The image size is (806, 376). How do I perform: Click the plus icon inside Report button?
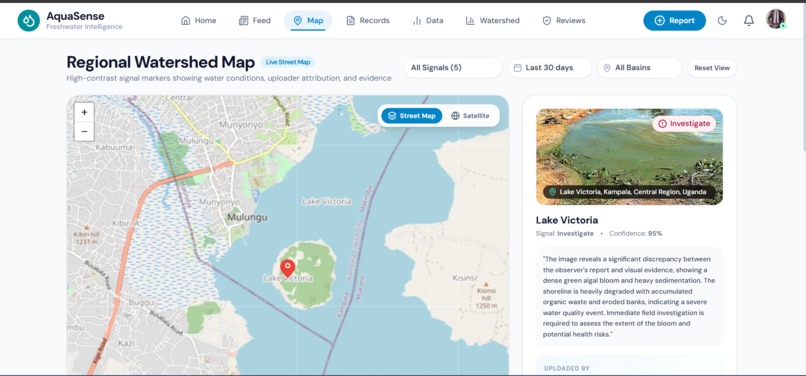coord(660,21)
